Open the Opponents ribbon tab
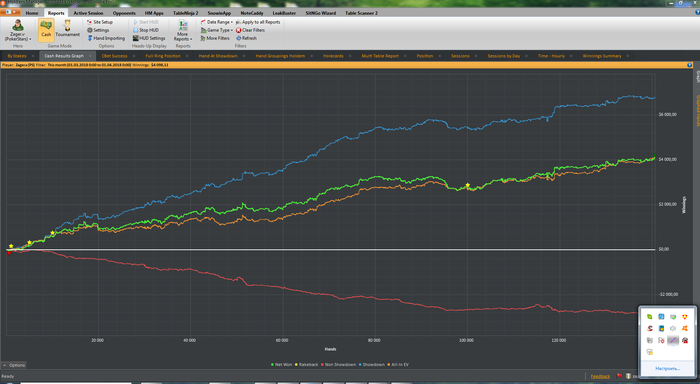The width and height of the screenshot is (700, 384). pos(124,13)
